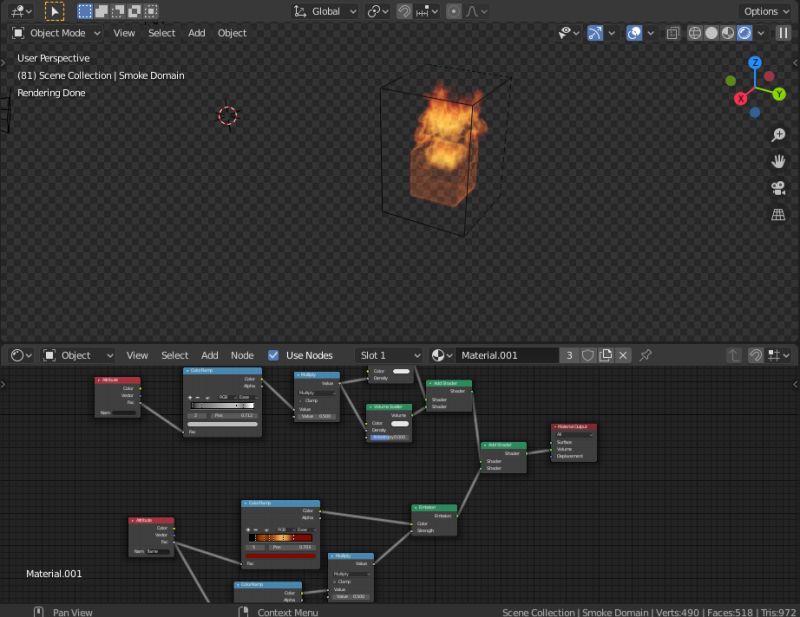The image size is (800, 617).
Task: Open the Slot 1 material slot dropdown
Action: pyautogui.click(x=388, y=355)
